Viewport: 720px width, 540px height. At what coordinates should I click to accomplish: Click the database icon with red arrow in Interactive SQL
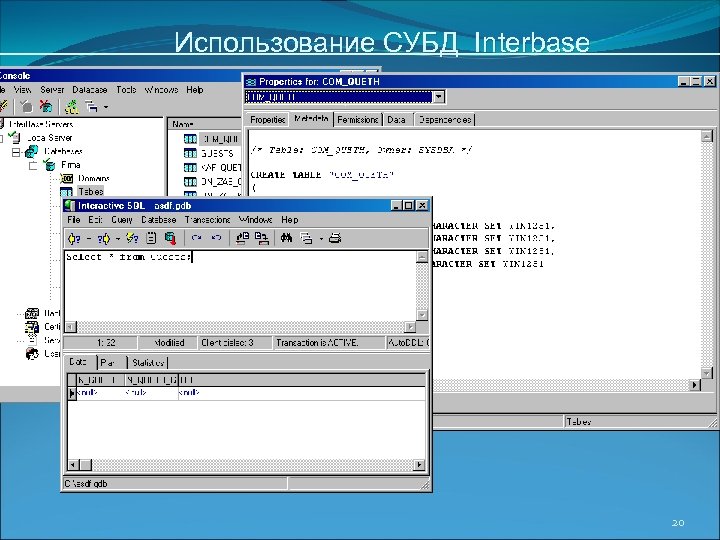click(x=170, y=238)
